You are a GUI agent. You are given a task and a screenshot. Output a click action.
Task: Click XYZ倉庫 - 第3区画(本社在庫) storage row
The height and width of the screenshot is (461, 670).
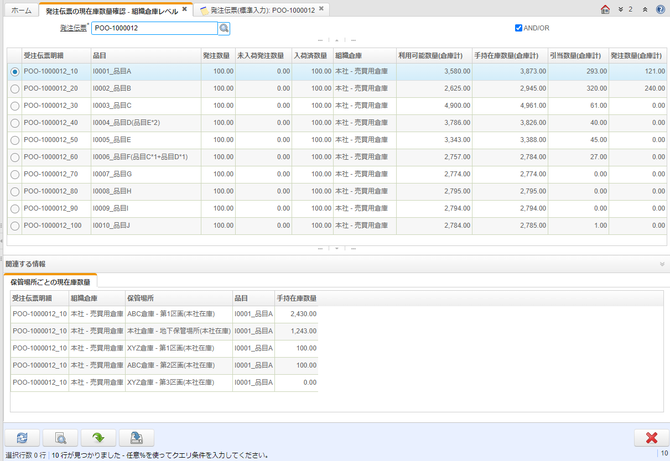pyautogui.click(x=164, y=382)
